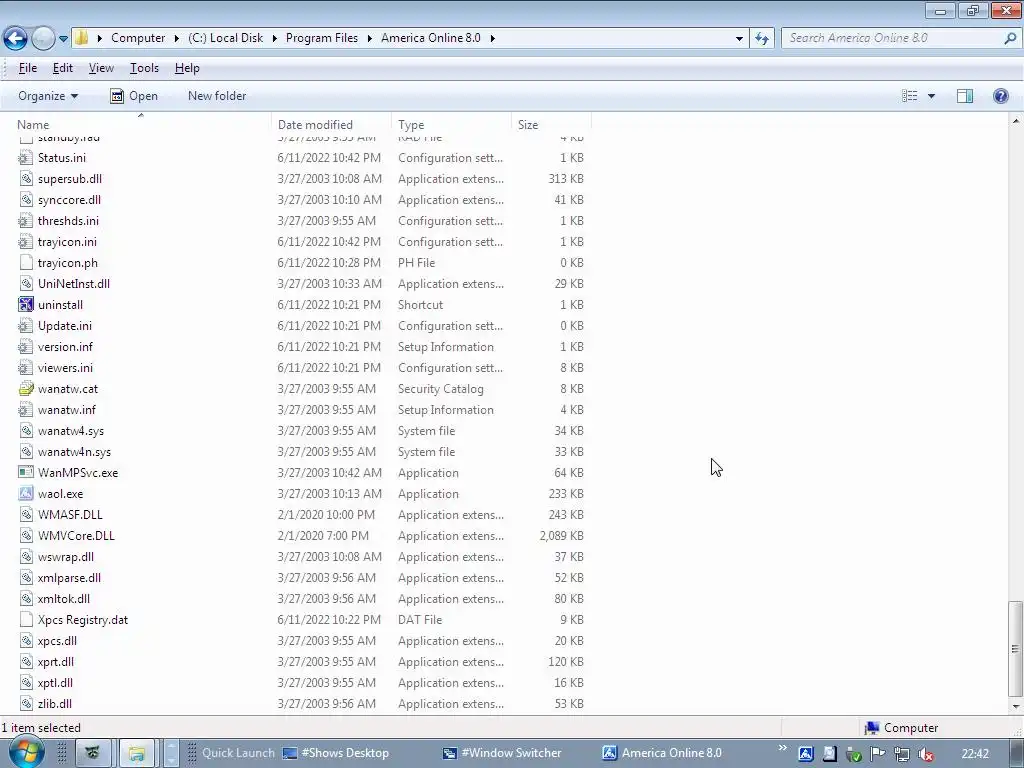Click the Back navigation arrow
Viewport: 1024px width, 768px height.
pyautogui.click(x=16, y=39)
